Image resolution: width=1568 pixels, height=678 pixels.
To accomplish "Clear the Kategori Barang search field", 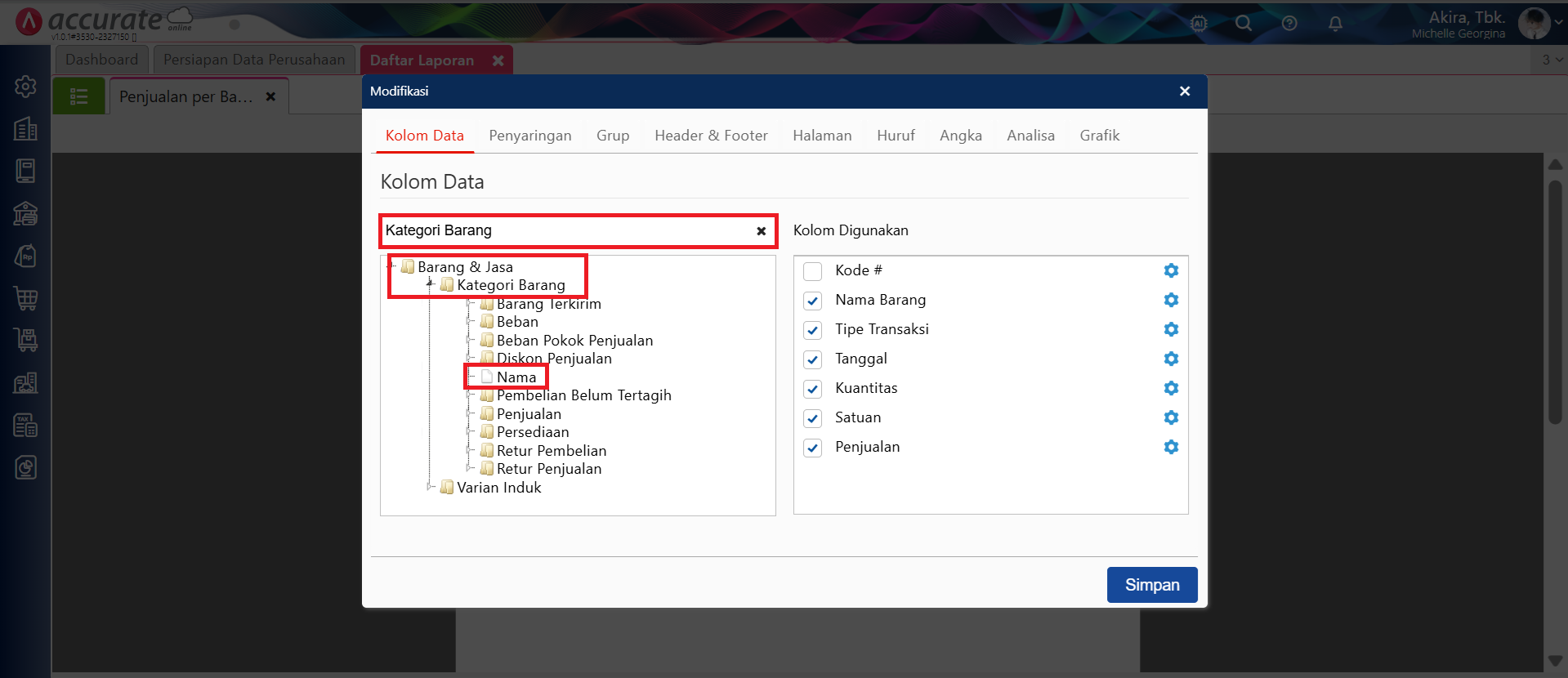I will pyautogui.click(x=761, y=231).
